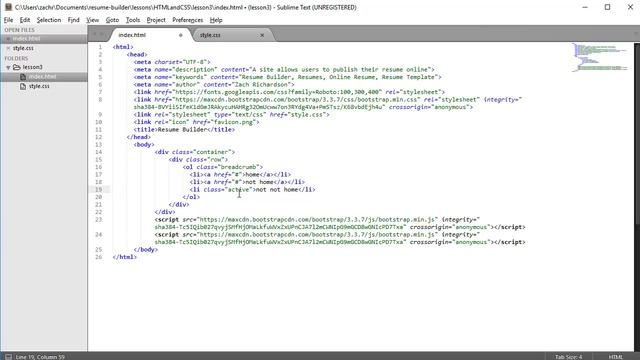
Task: Open the Selection menu
Action: pos(49,20)
